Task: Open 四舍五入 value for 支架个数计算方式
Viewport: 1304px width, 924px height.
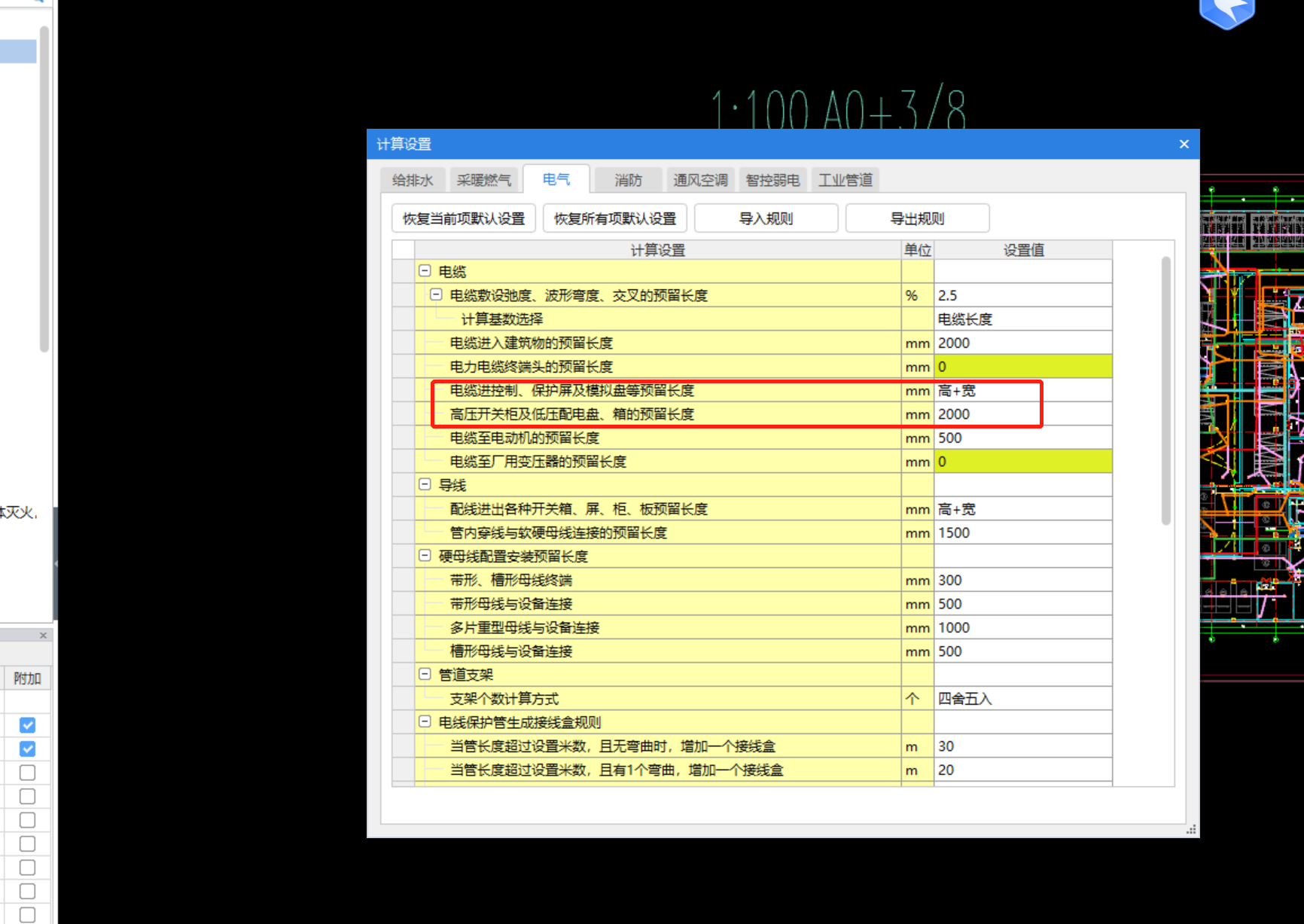Action: [1023, 699]
